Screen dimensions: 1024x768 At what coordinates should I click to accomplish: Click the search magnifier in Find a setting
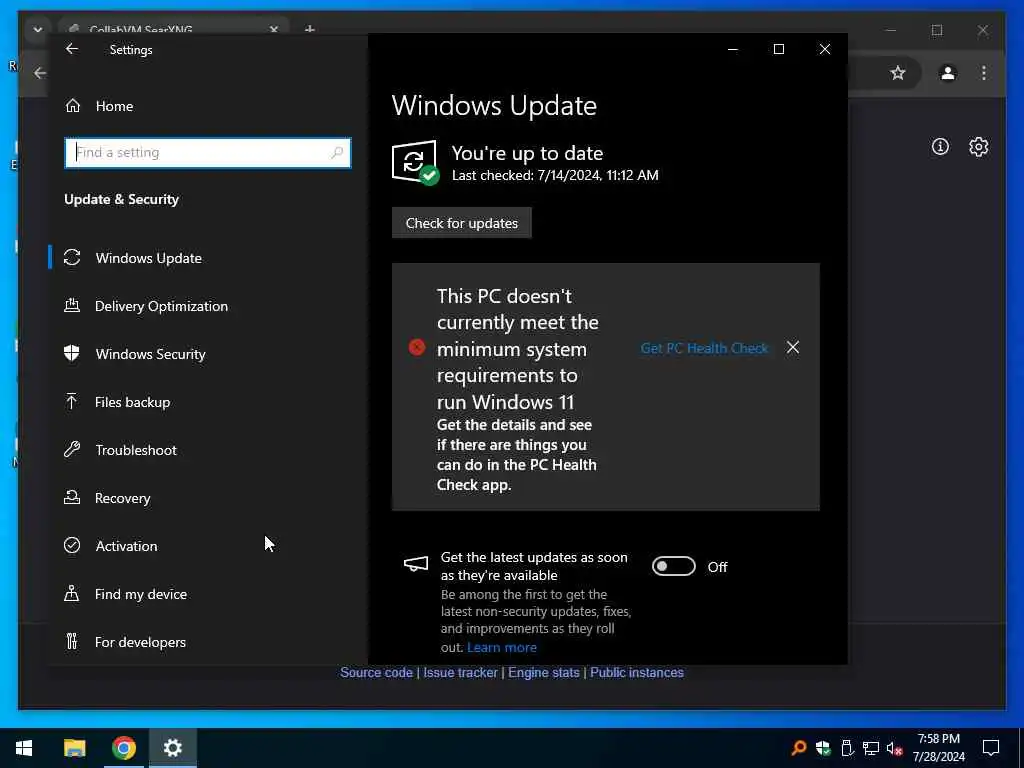click(337, 153)
